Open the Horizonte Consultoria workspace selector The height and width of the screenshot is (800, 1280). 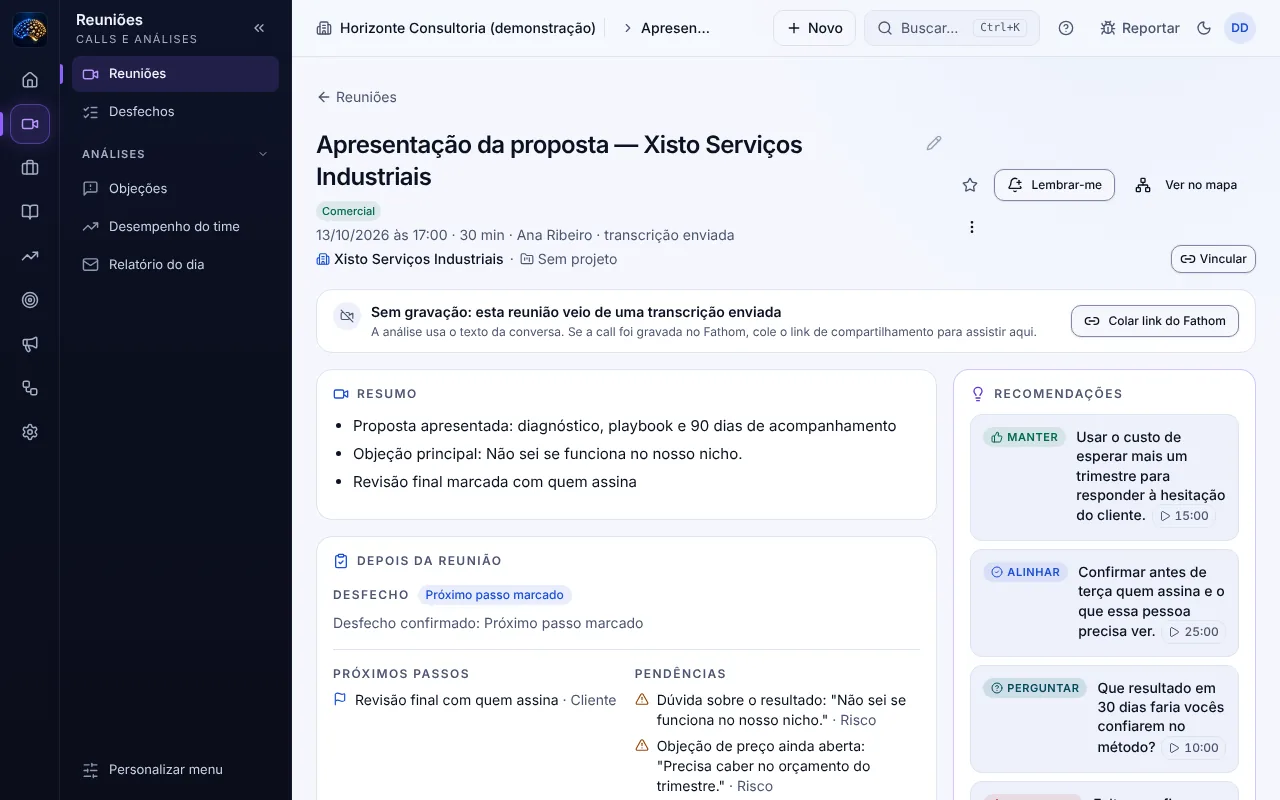click(x=456, y=28)
